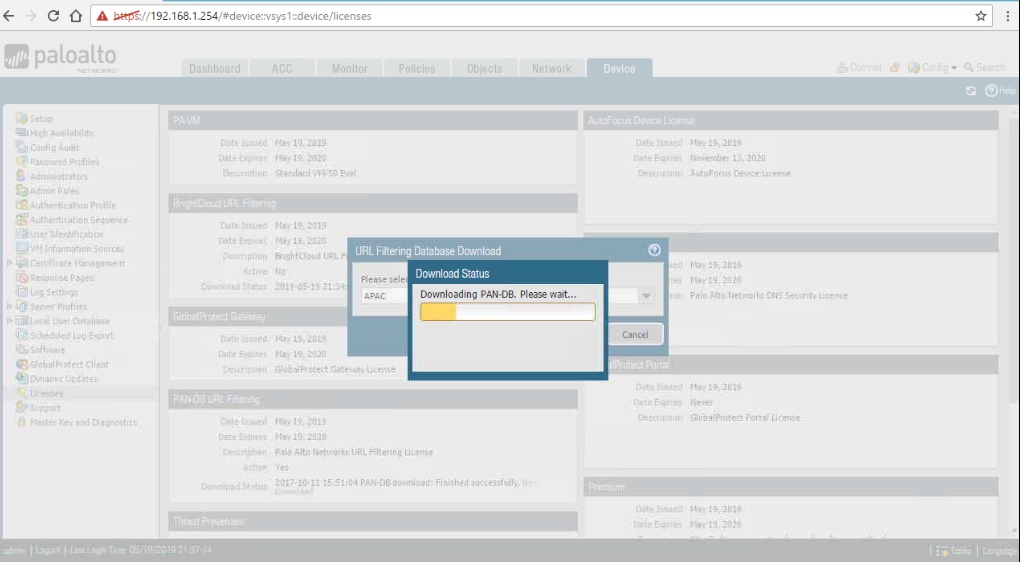Select the Device tab

click(x=619, y=68)
